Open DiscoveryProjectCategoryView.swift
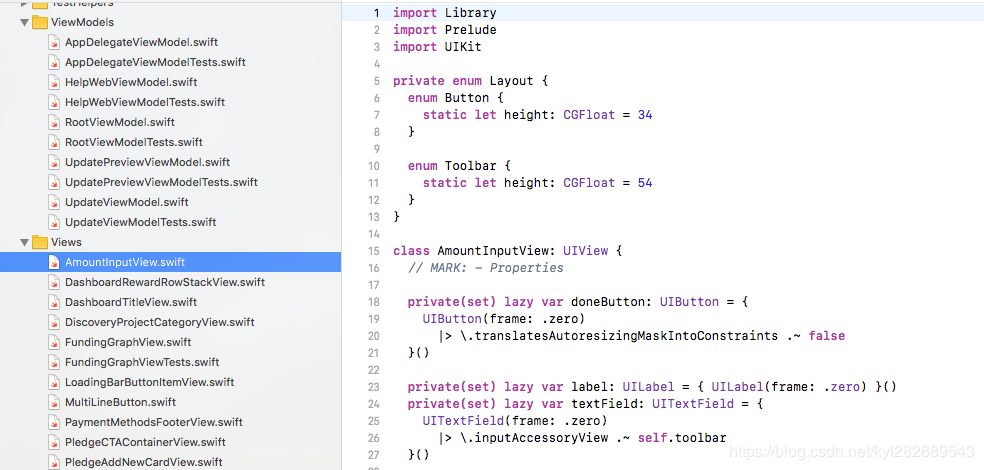Screen dimensions: 984x470 click(160, 323)
